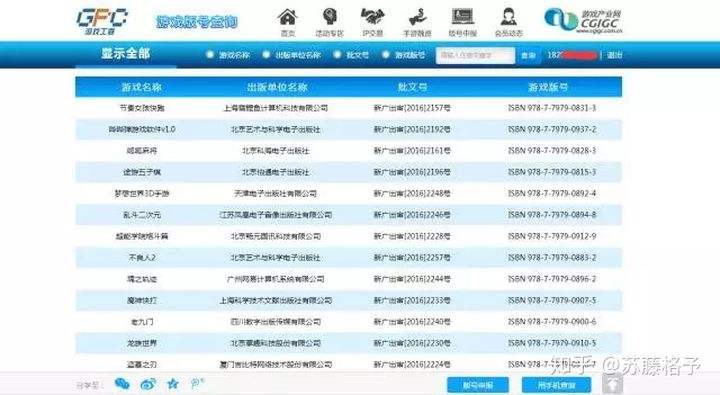Click ISBN 978-7-7979-0900-6 cell
The width and height of the screenshot is (720, 395).
click(552, 322)
